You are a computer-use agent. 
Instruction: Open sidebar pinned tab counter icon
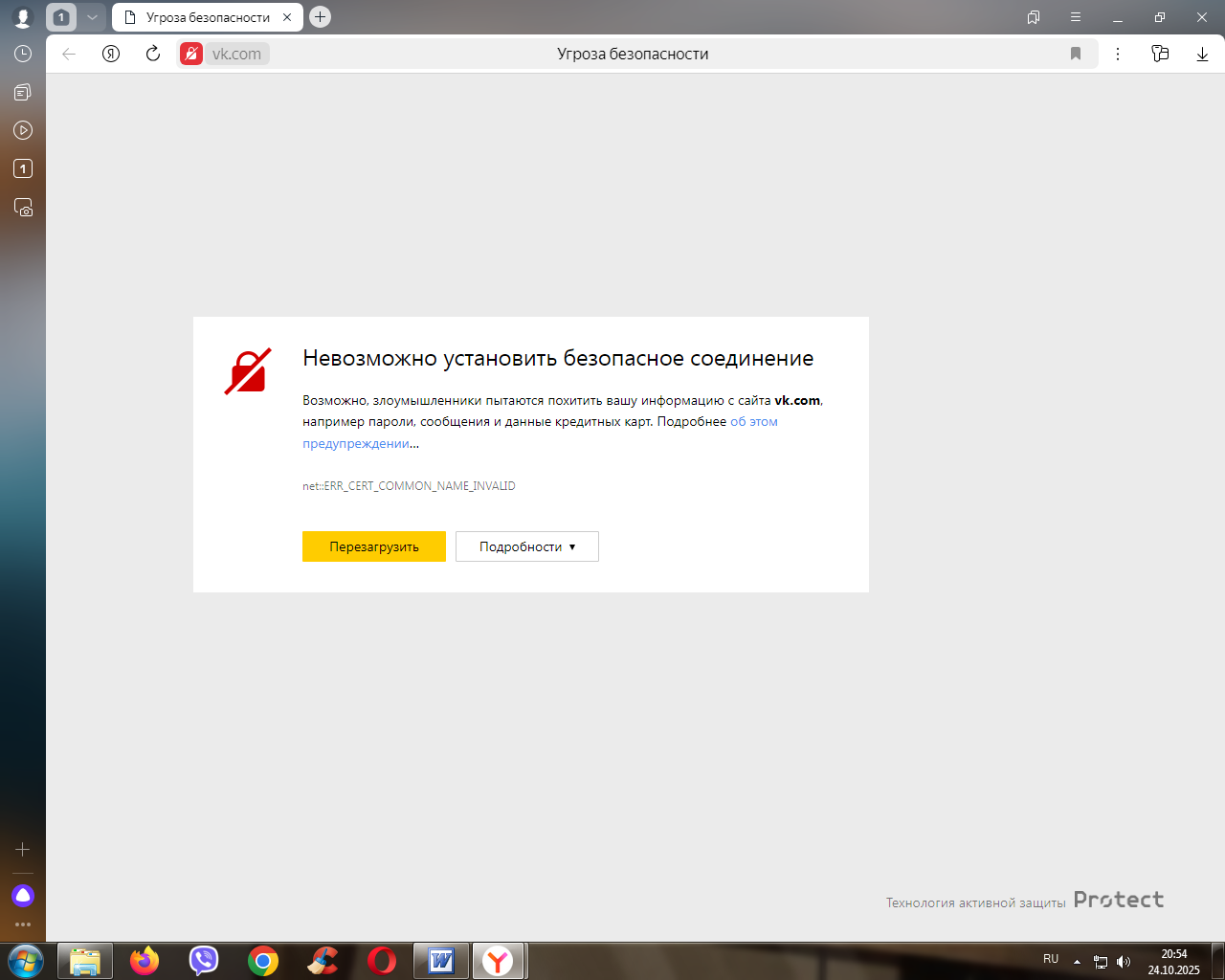pyautogui.click(x=23, y=168)
